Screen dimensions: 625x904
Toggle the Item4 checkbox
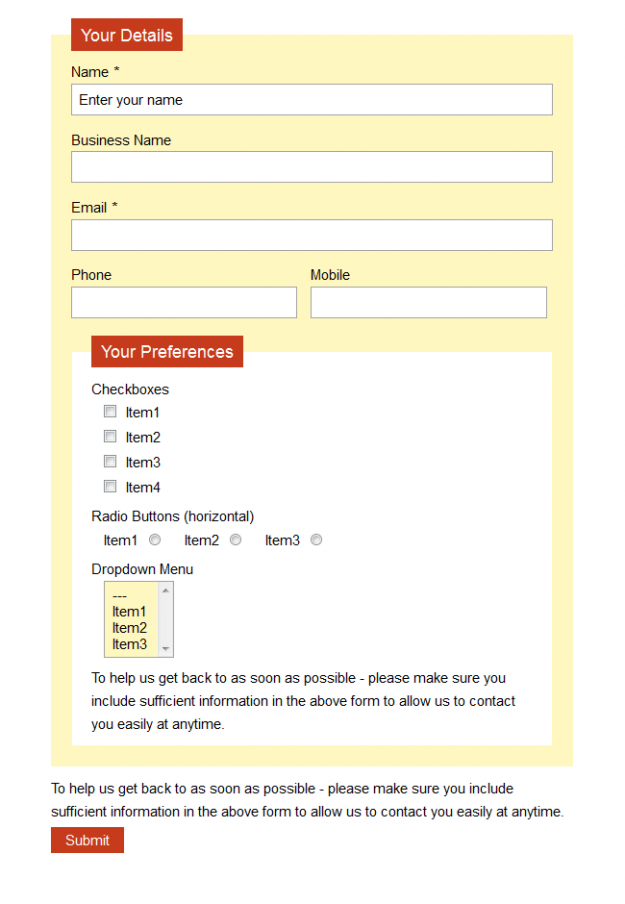(x=110, y=486)
